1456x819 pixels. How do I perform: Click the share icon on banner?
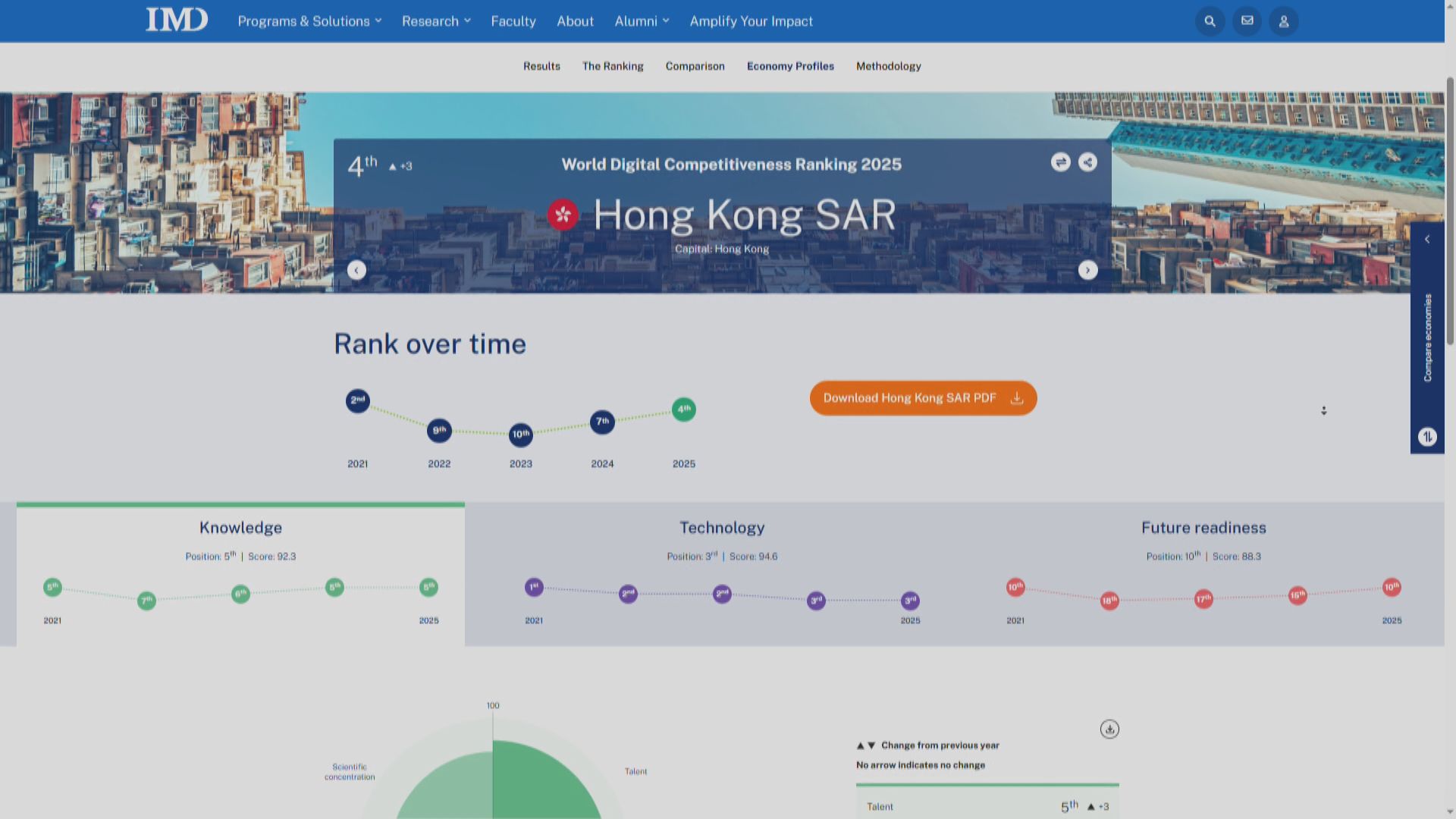(1087, 162)
